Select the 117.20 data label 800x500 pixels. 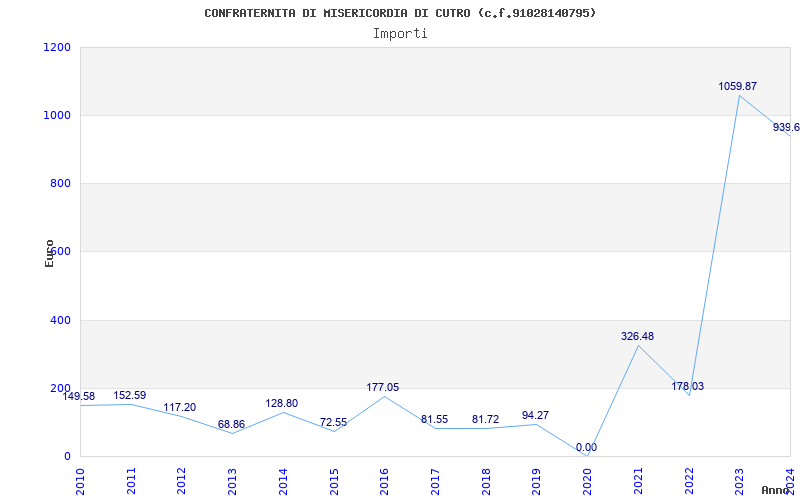coord(180,407)
